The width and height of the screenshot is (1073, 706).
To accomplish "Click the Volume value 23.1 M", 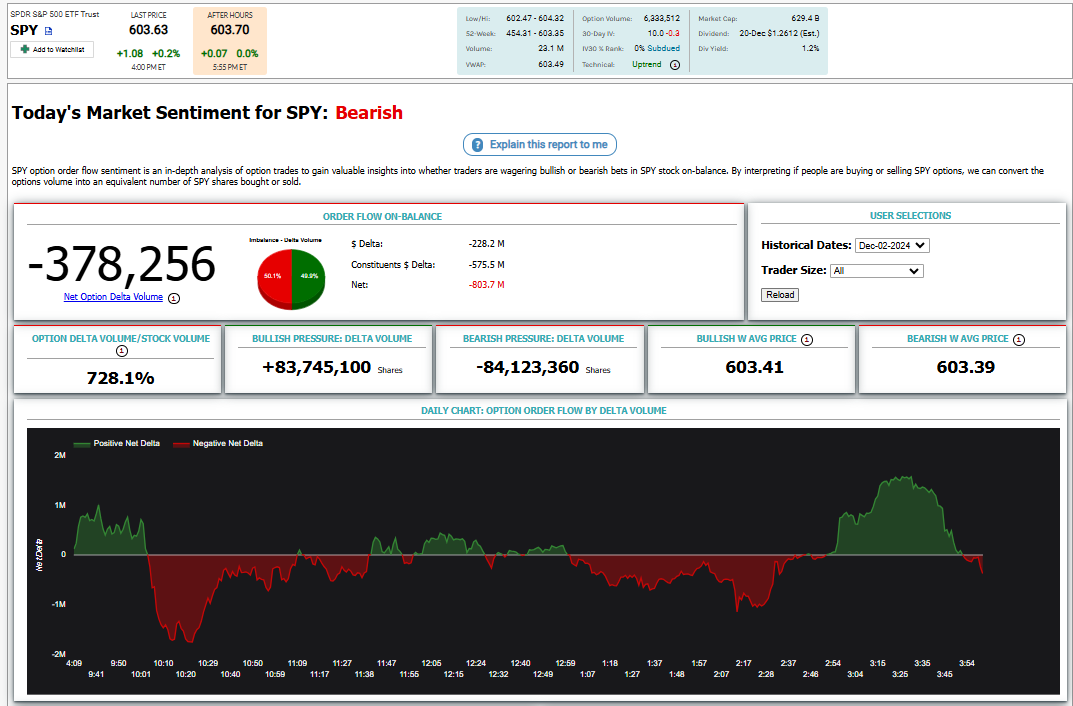I will [x=551, y=49].
